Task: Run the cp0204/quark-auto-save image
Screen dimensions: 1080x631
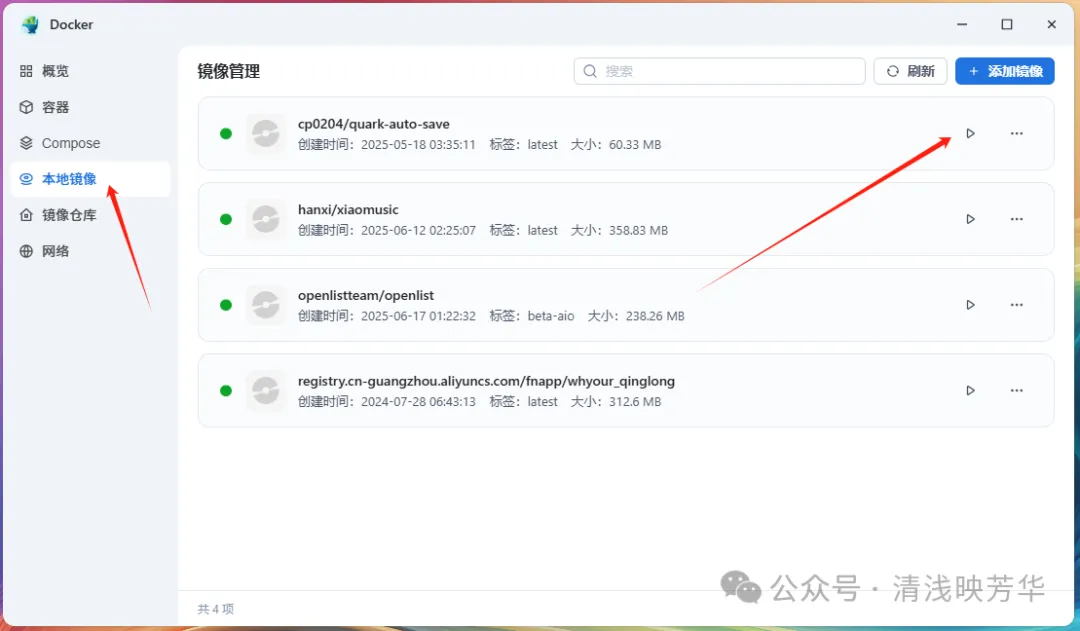Action: (x=970, y=134)
